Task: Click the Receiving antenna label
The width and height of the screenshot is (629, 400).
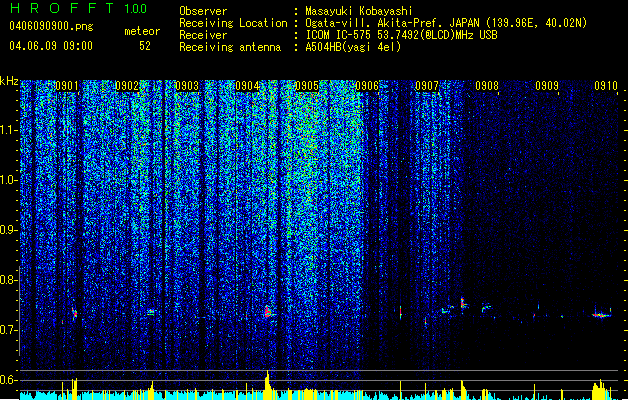Action: click(230, 47)
